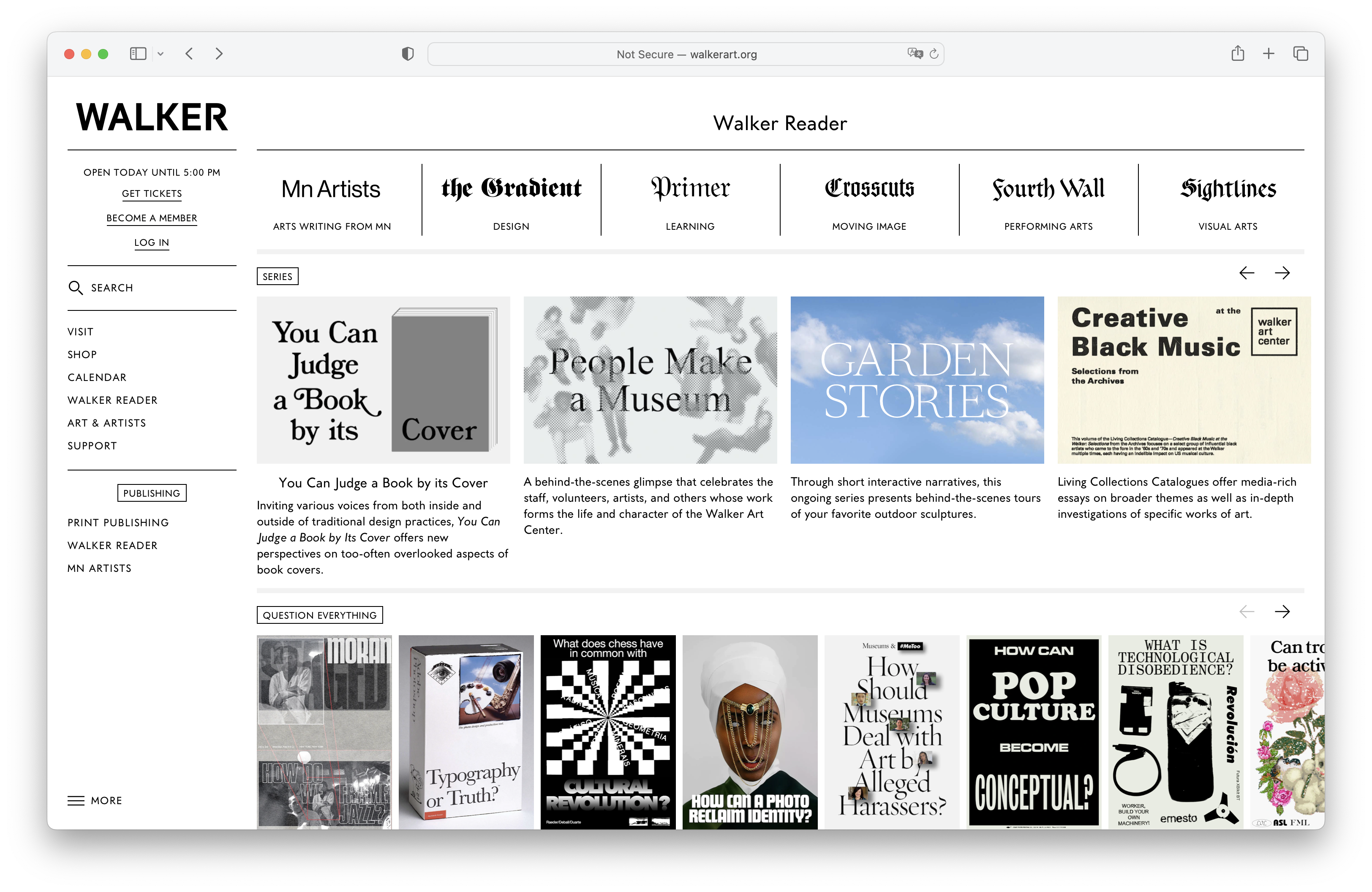Reload the page with the refresh icon

(934, 54)
